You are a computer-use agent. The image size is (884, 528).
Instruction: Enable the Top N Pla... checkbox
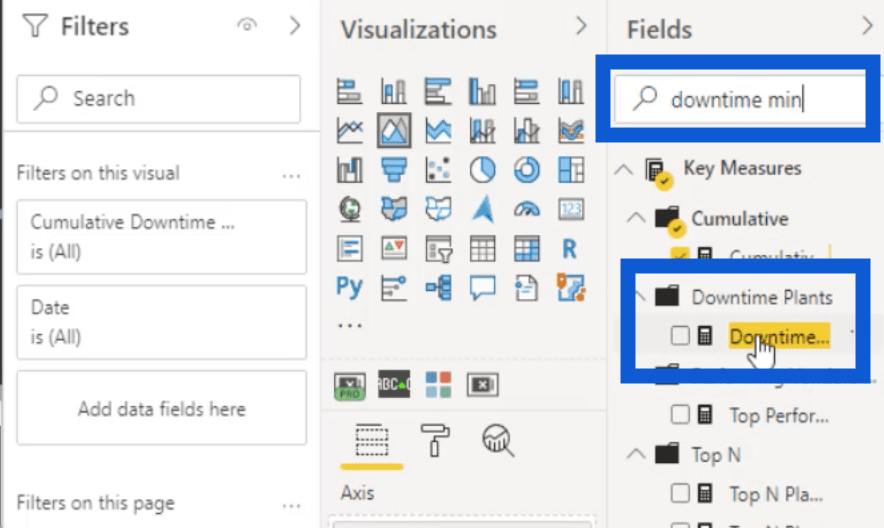point(680,494)
